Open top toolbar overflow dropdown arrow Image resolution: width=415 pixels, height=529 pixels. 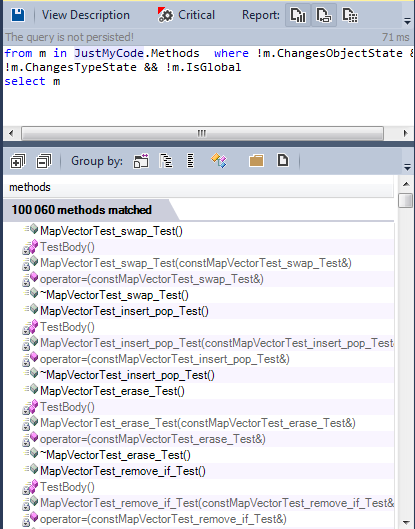coord(407,21)
